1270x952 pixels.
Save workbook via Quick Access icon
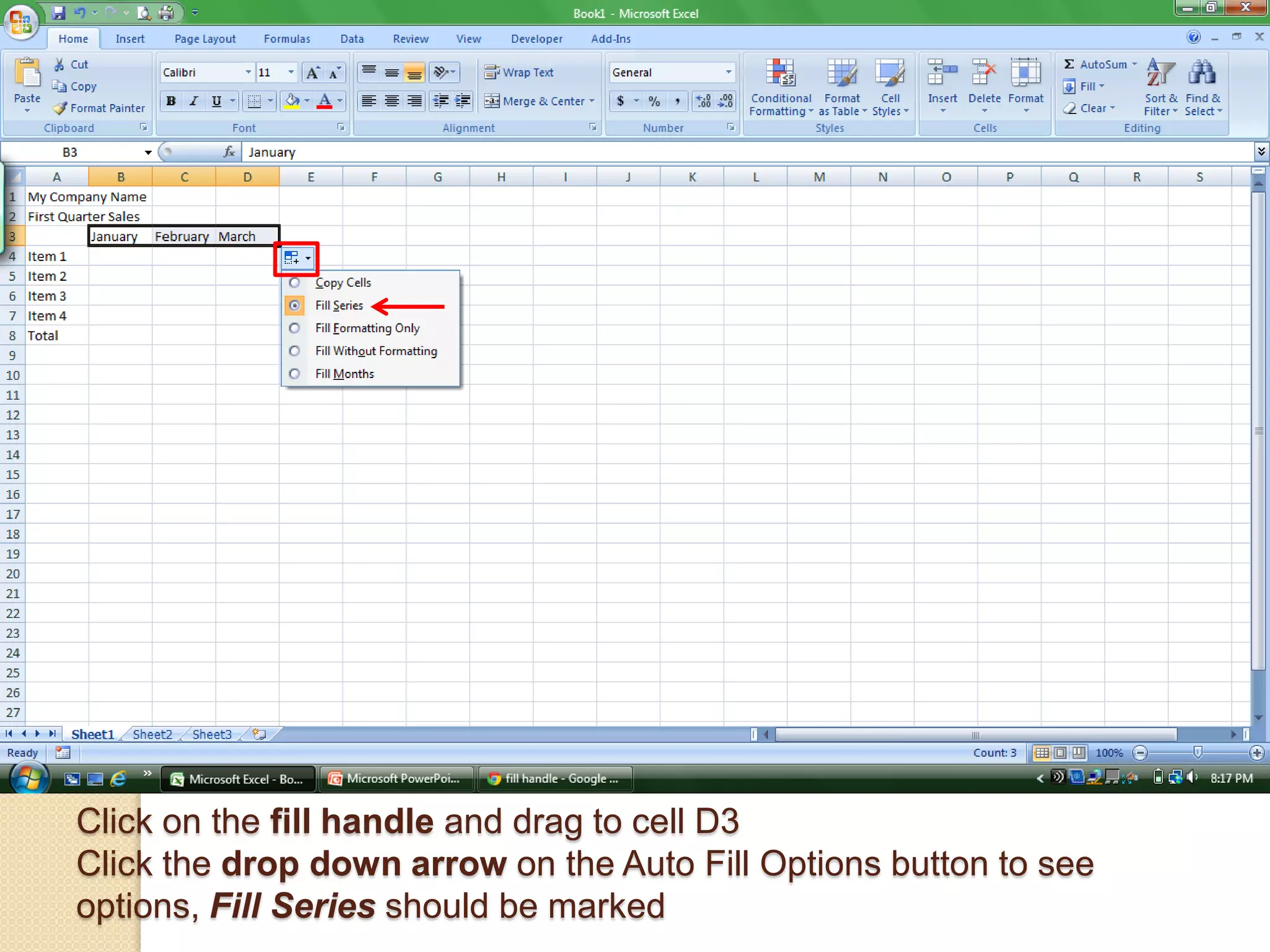[x=58, y=12]
